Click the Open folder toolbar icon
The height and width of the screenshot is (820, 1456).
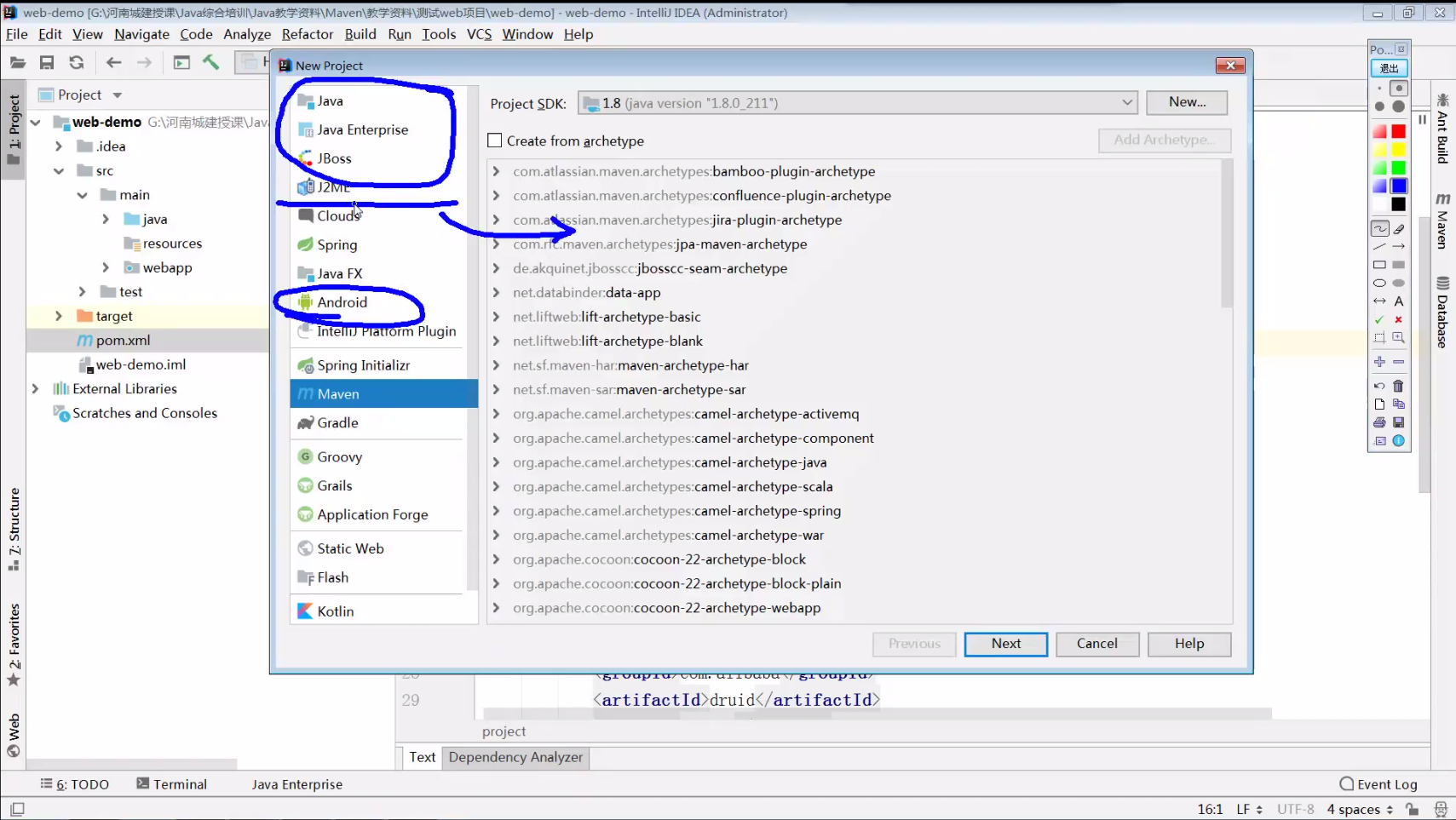[x=18, y=62]
